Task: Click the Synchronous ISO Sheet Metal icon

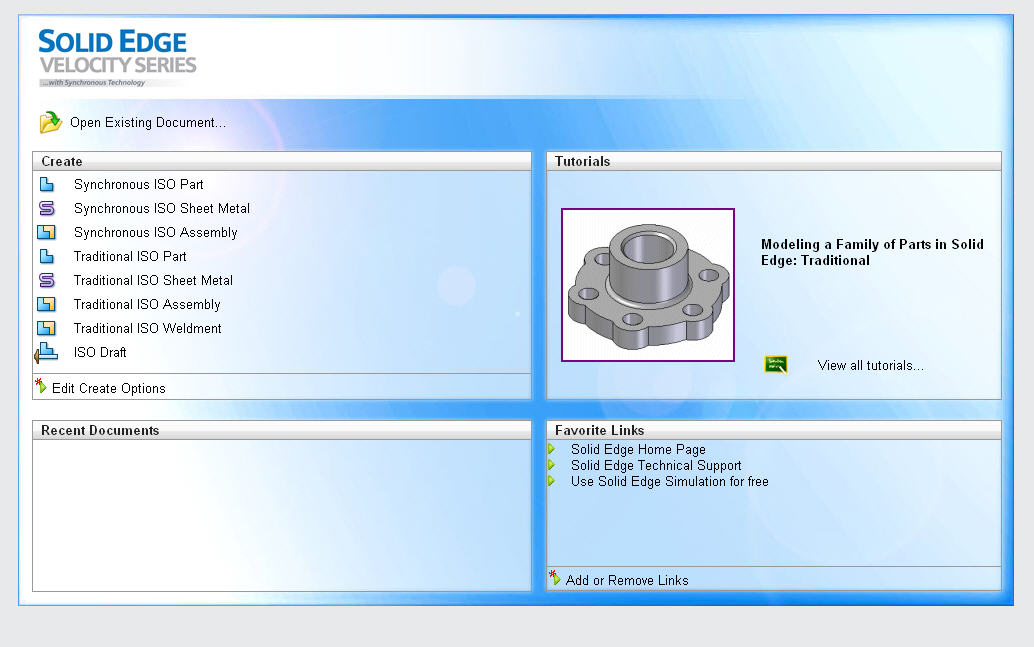Action: click(x=47, y=208)
